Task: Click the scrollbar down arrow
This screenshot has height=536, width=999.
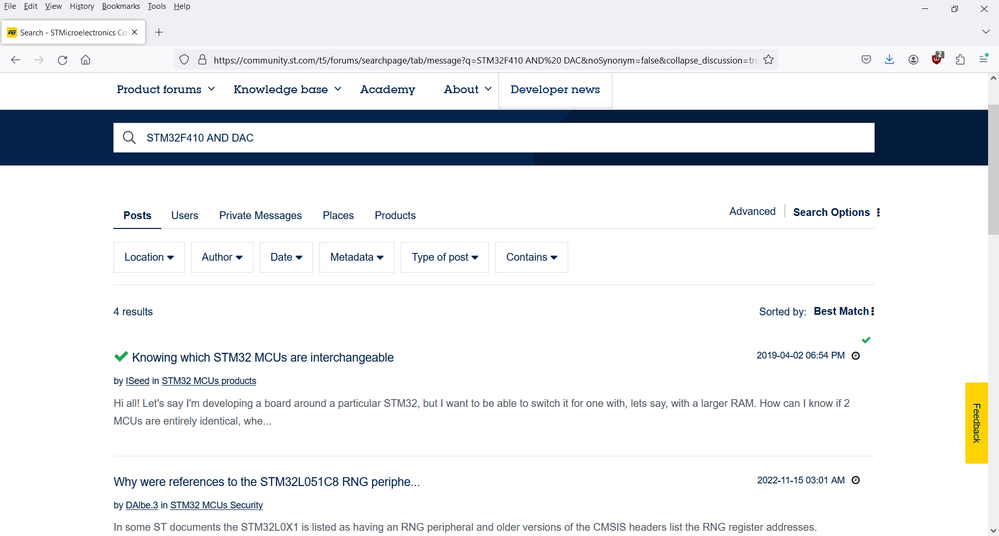Action: [993, 530]
